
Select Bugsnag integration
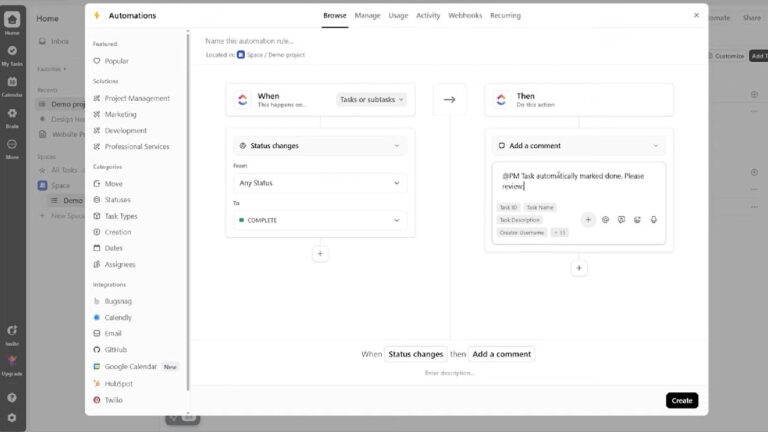[x=113, y=301]
